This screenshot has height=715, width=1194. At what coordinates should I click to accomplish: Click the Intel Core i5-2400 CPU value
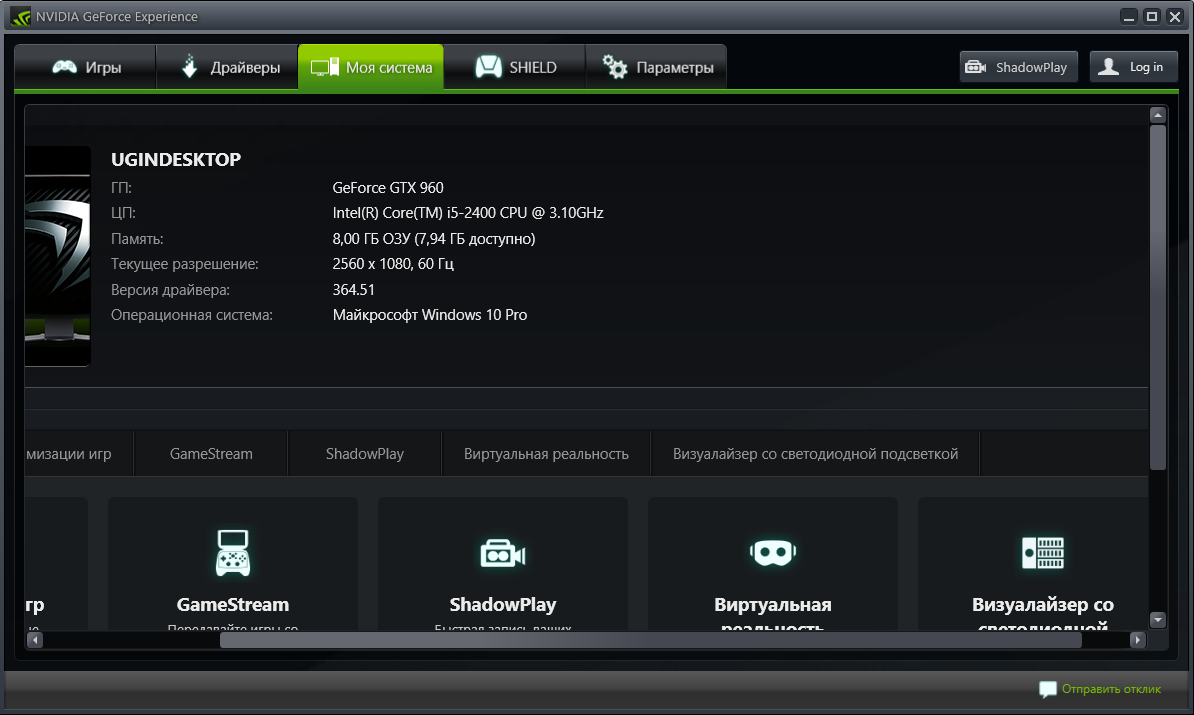[468, 213]
